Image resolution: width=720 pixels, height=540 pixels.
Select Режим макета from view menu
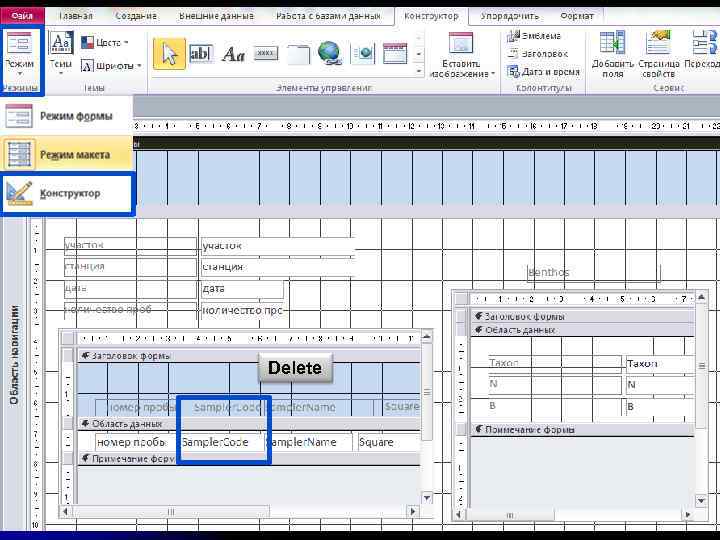point(67,155)
